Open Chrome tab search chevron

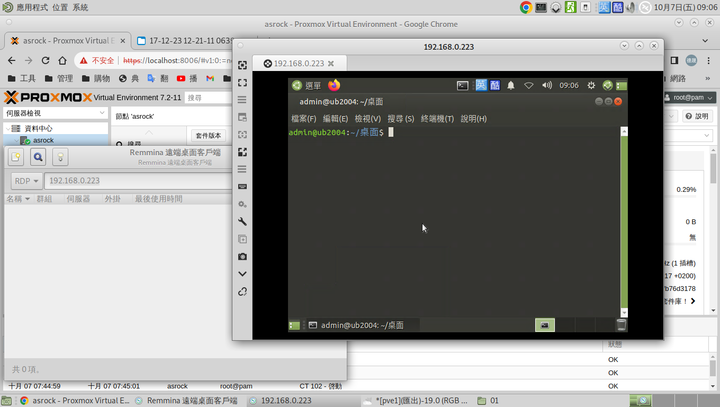[x=705, y=41]
